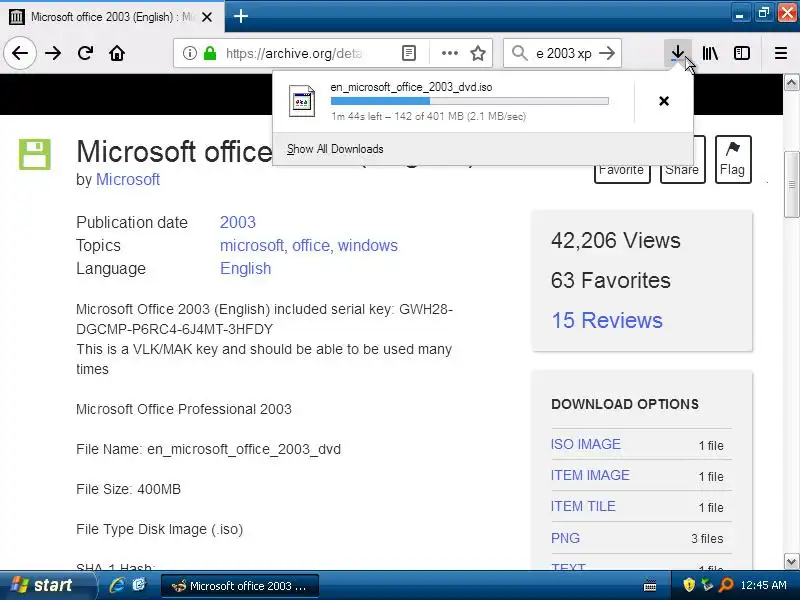Image resolution: width=800 pixels, height=600 pixels.
Task: Open the microsoft topic link
Action: (254, 245)
